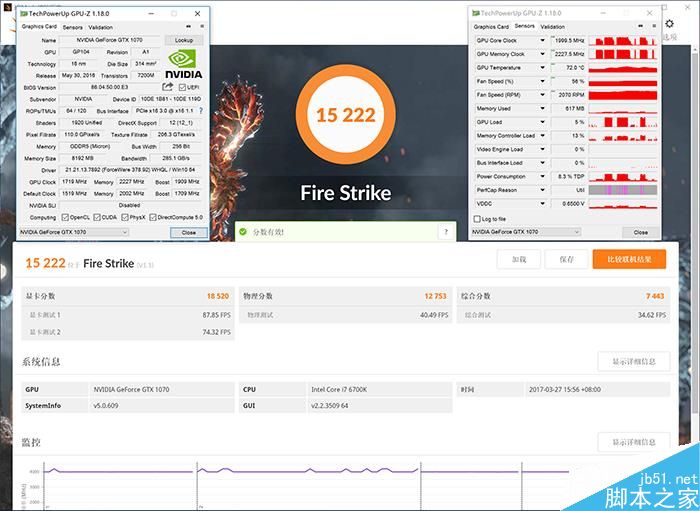Click the graphics score value 18 520
The height and width of the screenshot is (511, 700).
pyautogui.click(x=218, y=296)
